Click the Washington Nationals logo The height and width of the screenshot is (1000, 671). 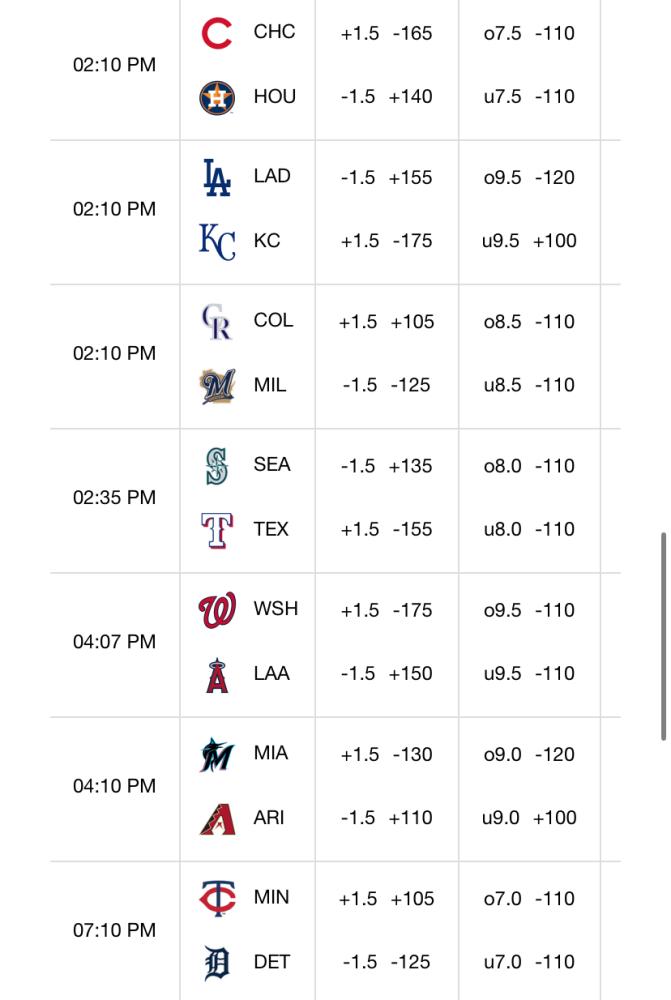pyautogui.click(x=217, y=610)
